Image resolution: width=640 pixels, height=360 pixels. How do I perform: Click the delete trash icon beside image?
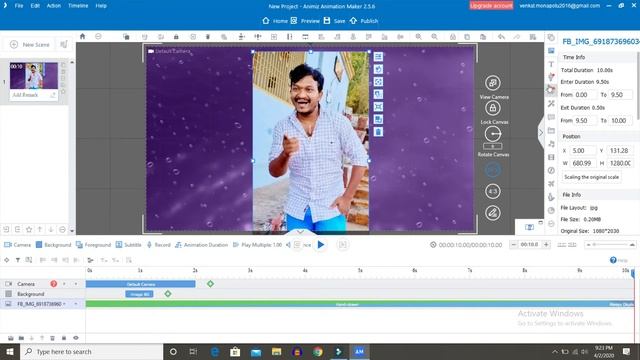378,132
